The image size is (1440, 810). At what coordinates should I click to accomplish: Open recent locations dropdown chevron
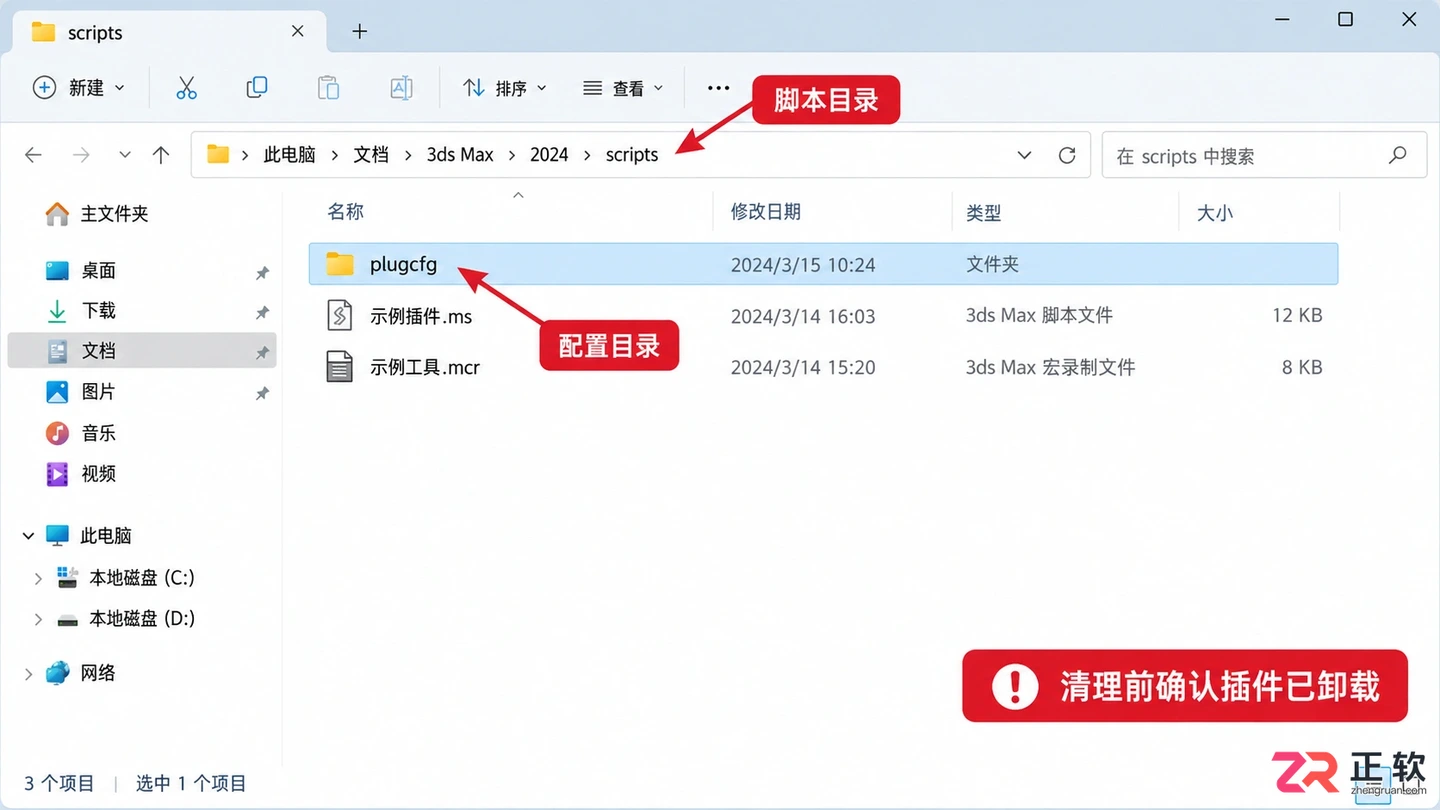point(125,155)
